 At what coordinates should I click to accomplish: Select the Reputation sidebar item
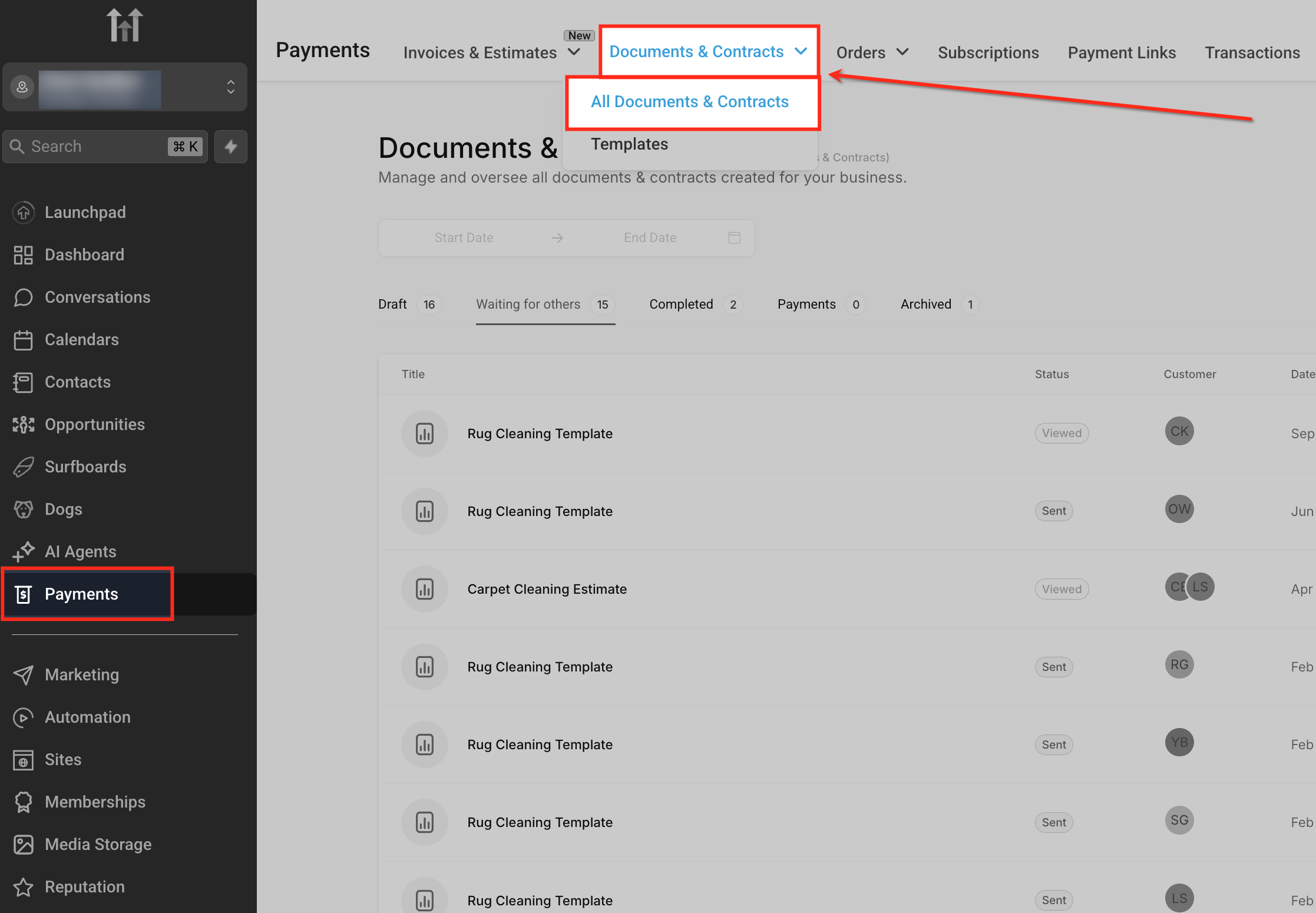click(x=84, y=886)
